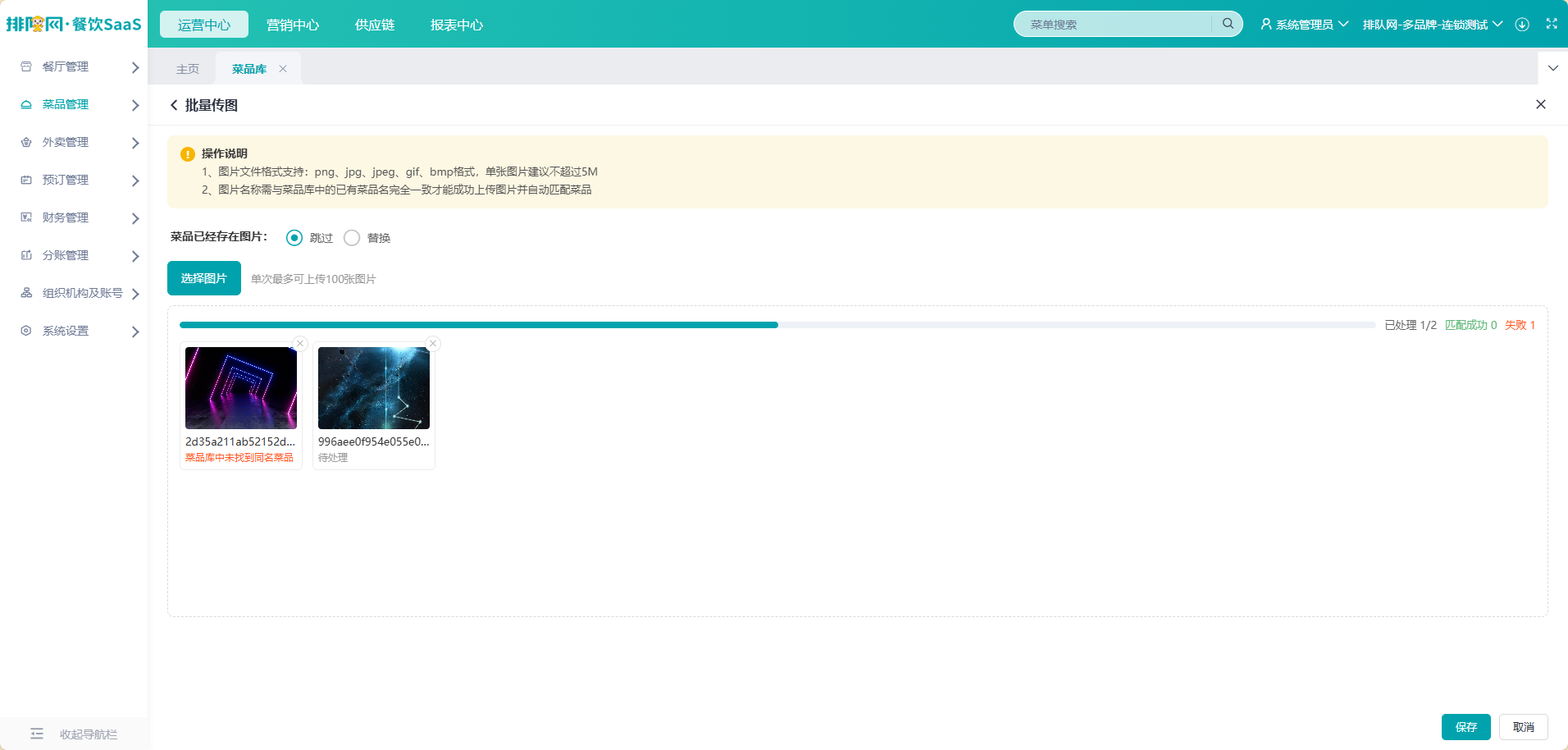Click the 菜品管理 sidebar icon

26,104
